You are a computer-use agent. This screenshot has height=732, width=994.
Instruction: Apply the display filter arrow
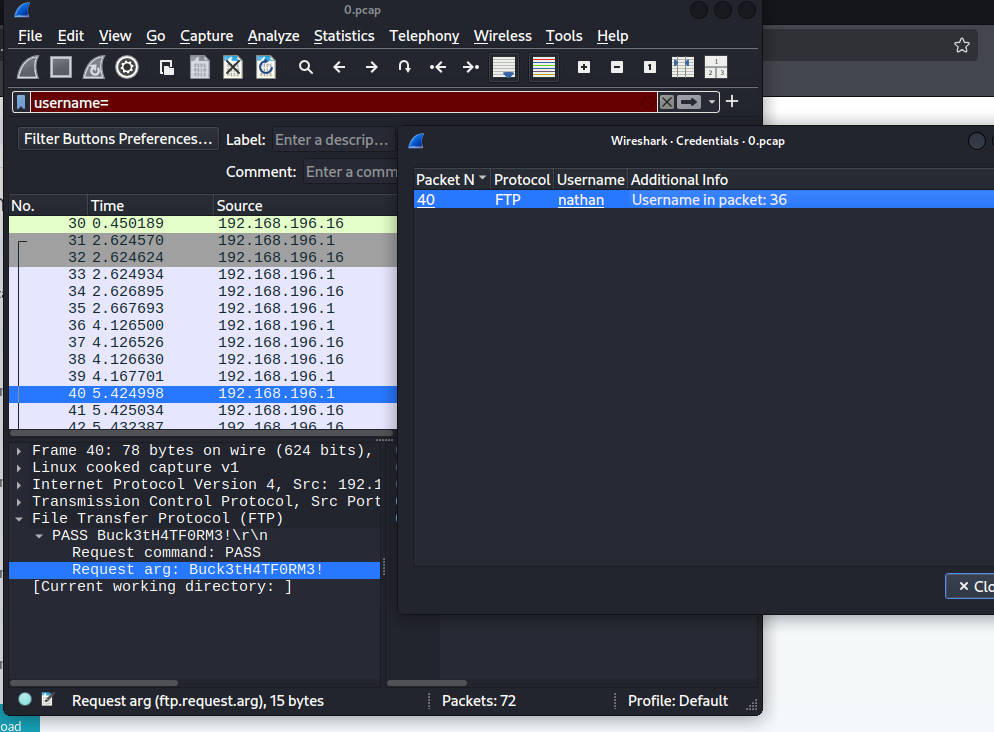point(688,102)
